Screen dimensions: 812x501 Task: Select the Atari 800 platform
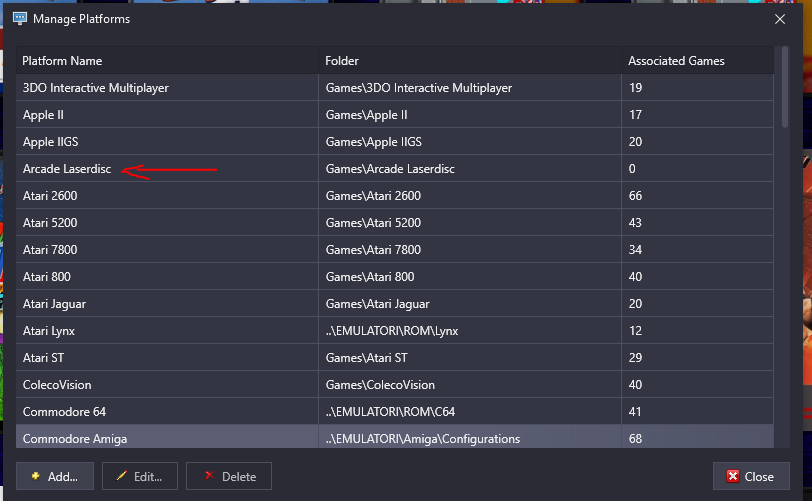coord(47,277)
